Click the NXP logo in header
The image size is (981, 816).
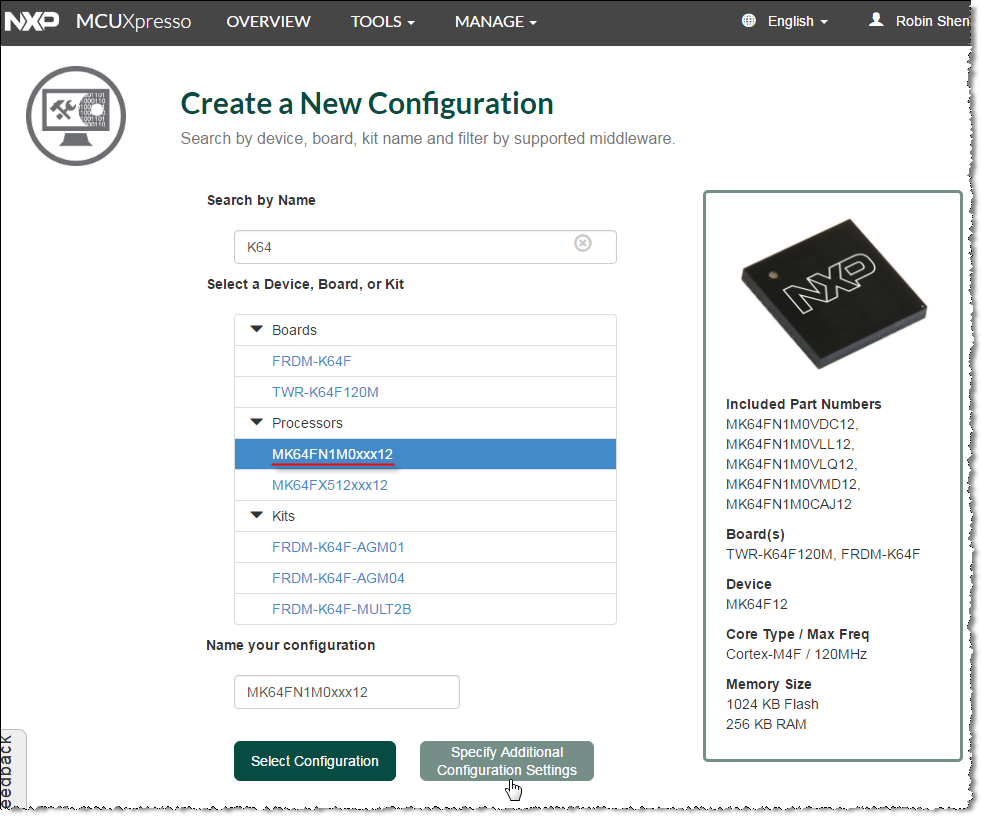click(33, 21)
